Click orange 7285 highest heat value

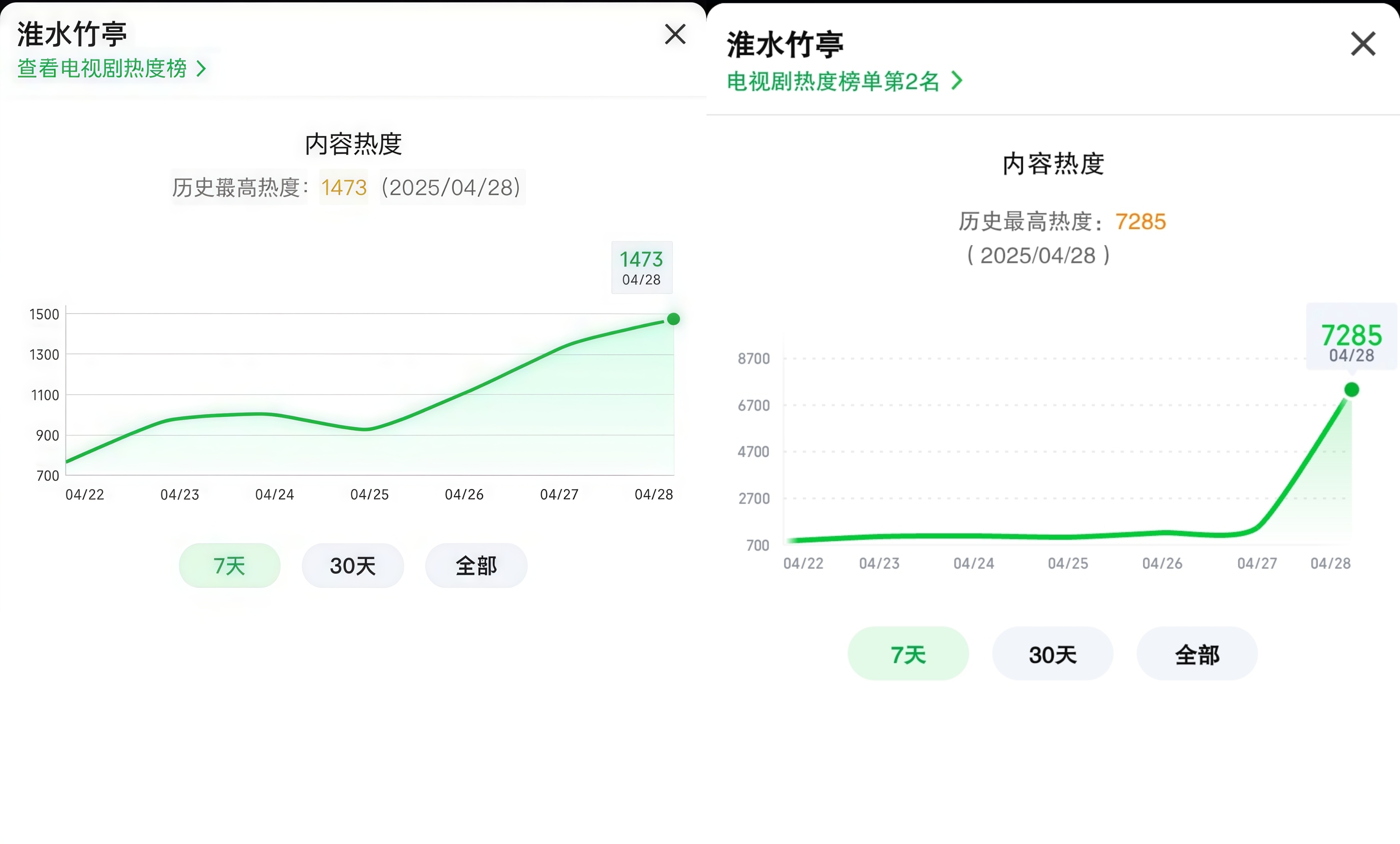click(1140, 221)
